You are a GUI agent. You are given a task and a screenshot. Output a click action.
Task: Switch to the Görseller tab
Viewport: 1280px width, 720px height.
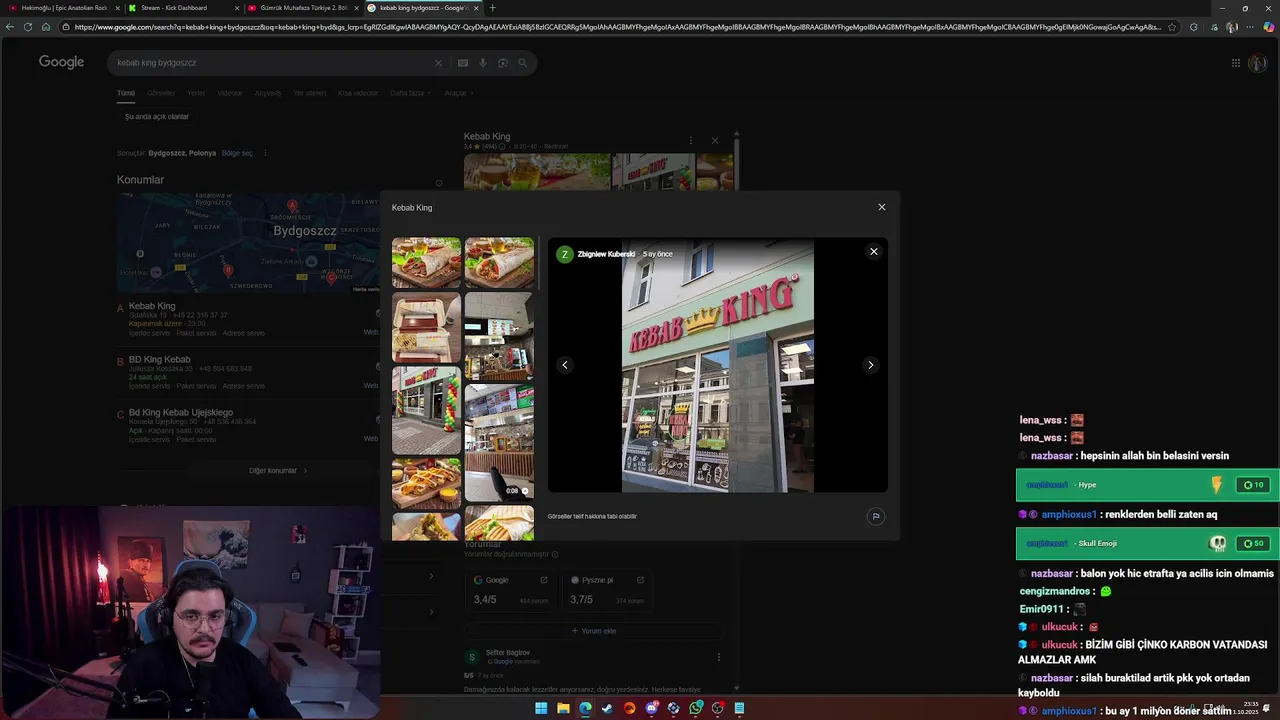[x=161, y=93]
